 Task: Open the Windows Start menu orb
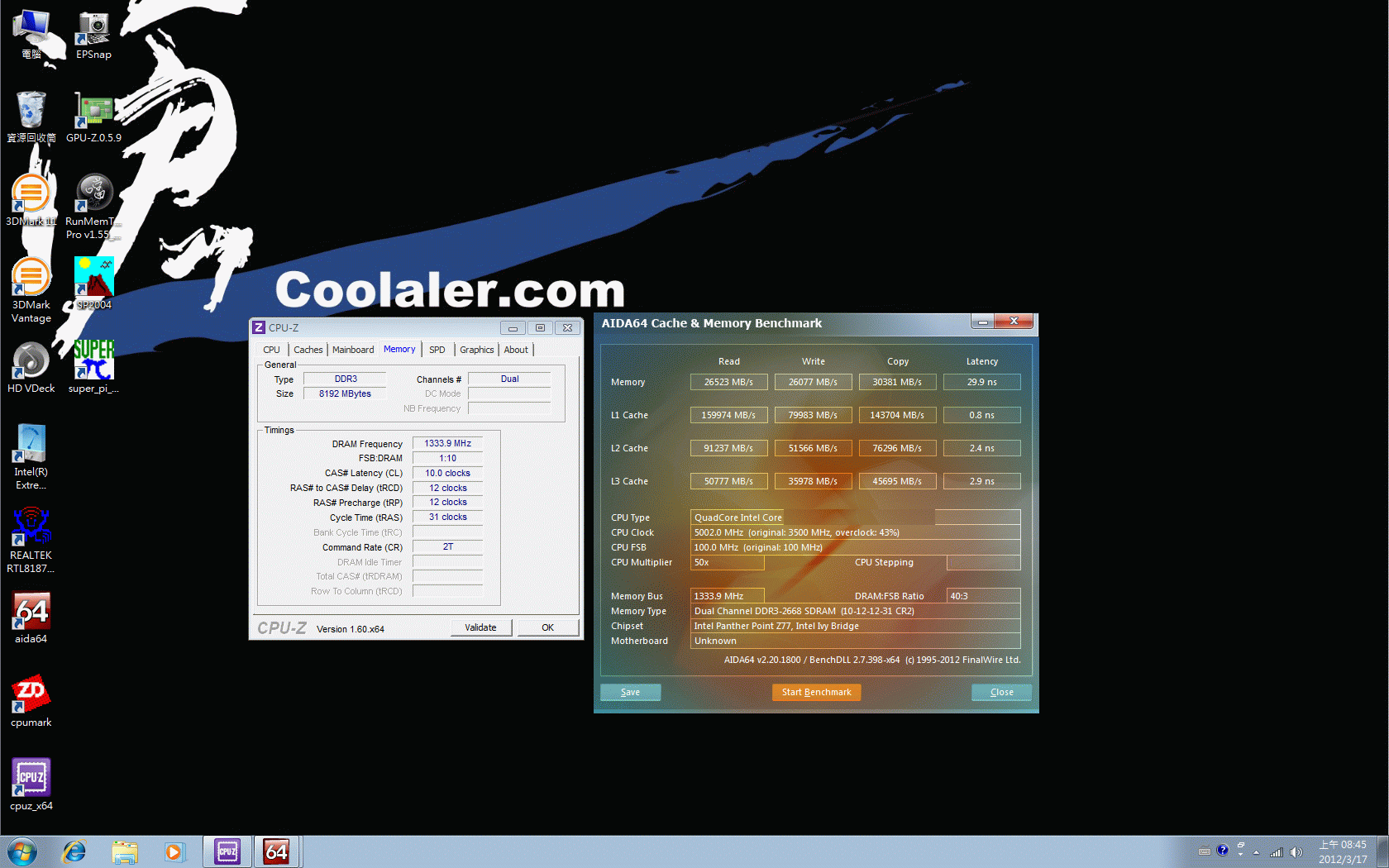pyautogui.click(x=22, y=851)
